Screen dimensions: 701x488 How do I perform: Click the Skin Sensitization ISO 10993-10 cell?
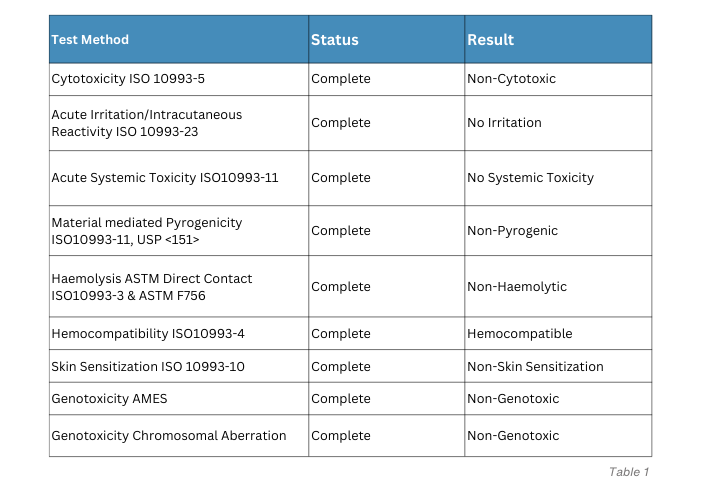point(179,366)
